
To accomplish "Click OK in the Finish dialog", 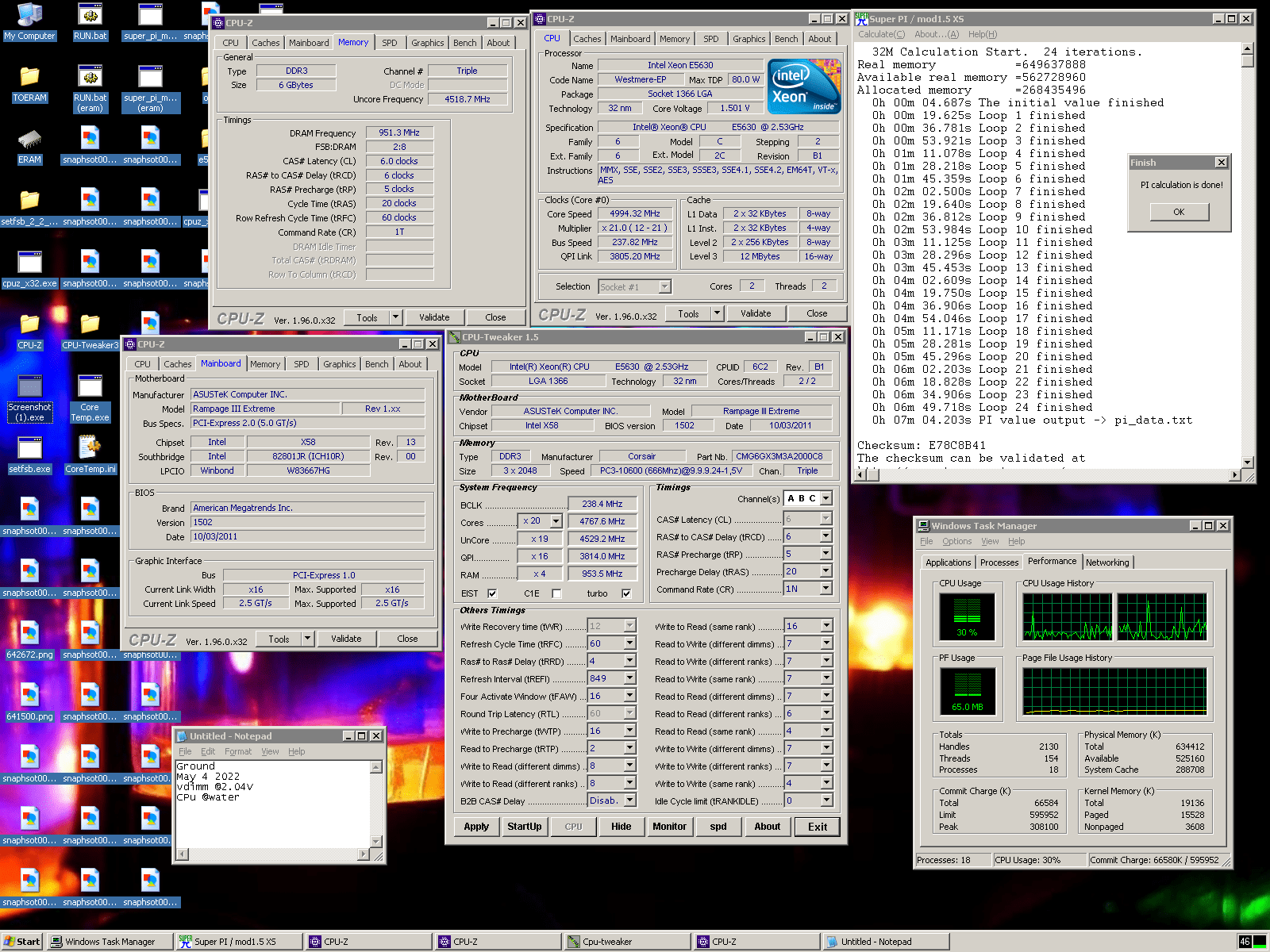I will 1179,212.
